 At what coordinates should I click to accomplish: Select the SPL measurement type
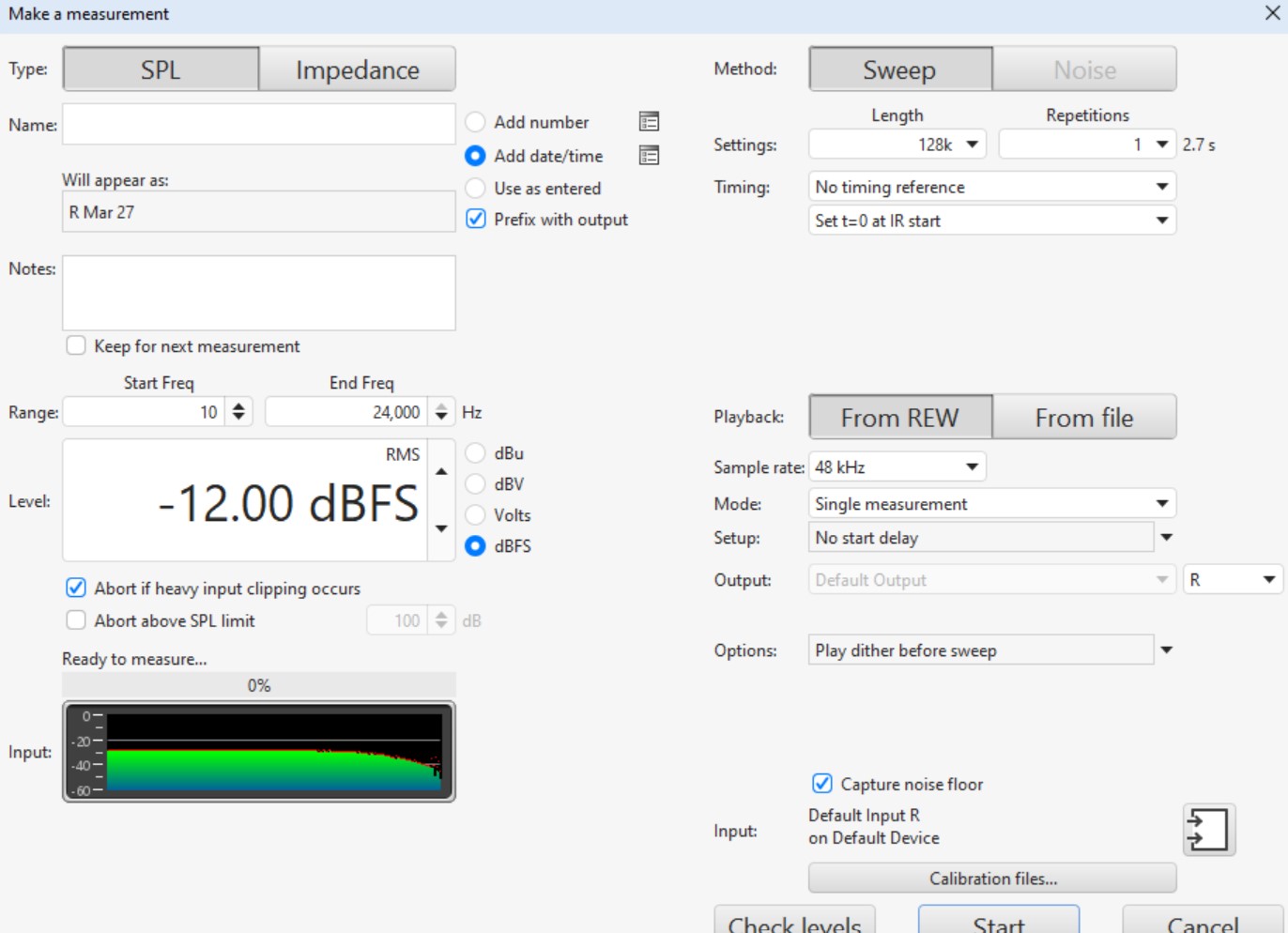[161, 69]
